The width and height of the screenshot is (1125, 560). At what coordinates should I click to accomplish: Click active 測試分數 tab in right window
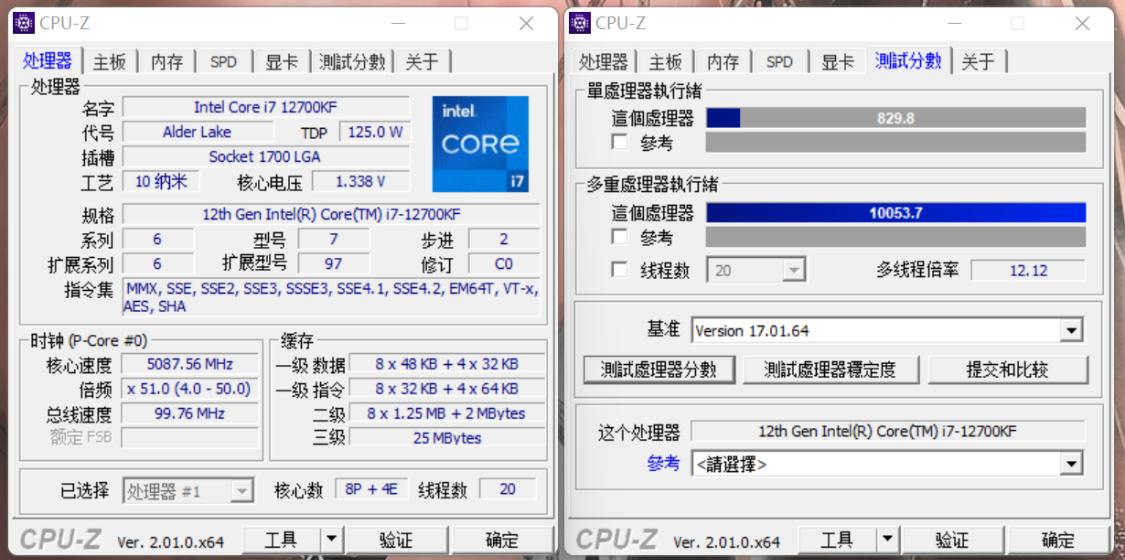pyautogui.click(x=908, y=61)
